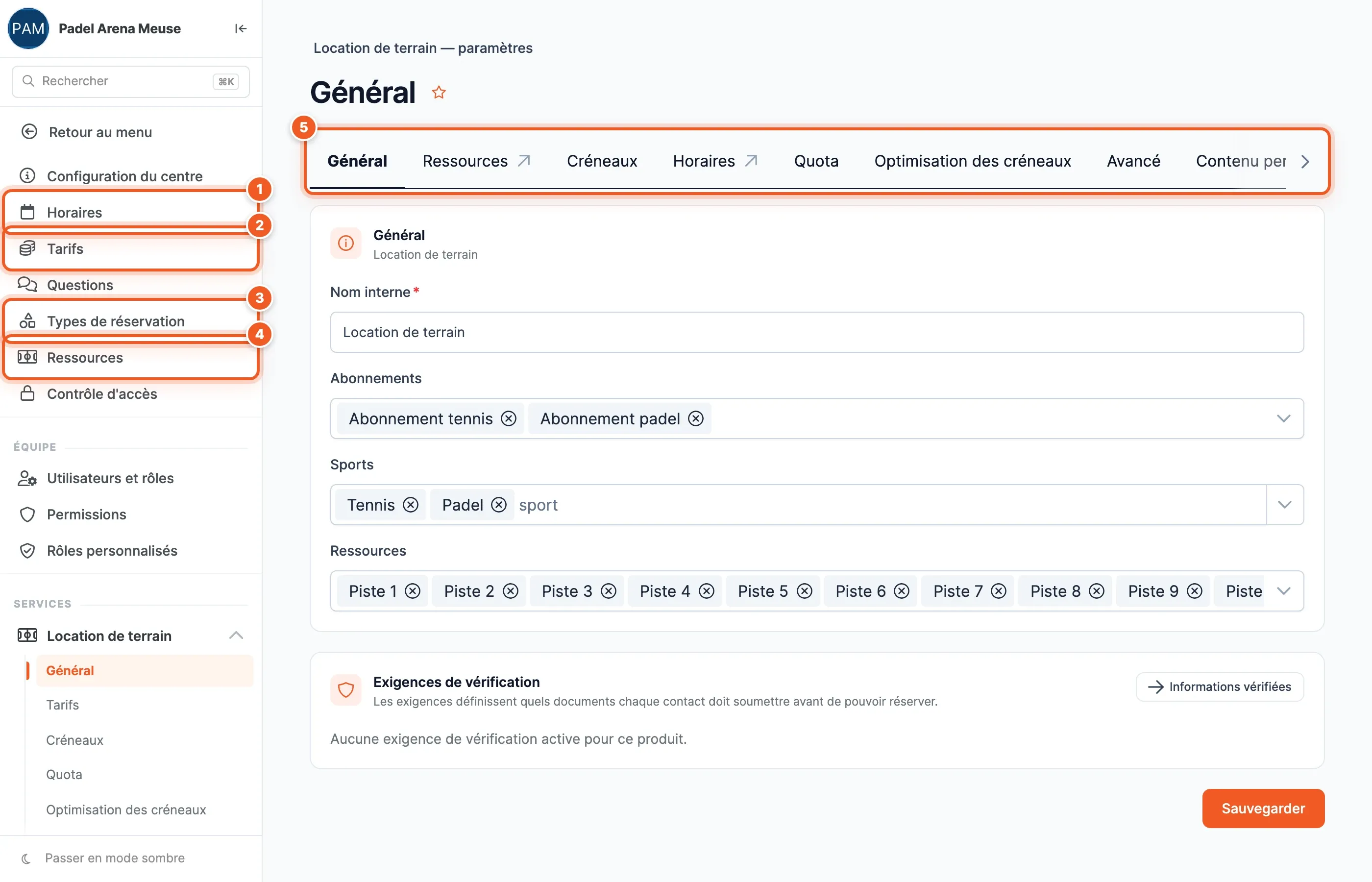Viewport: 1372px width, 882px height.
Task: Select Optimisation des créneaux sidebar subitem
Action: [x=126, y=809]
